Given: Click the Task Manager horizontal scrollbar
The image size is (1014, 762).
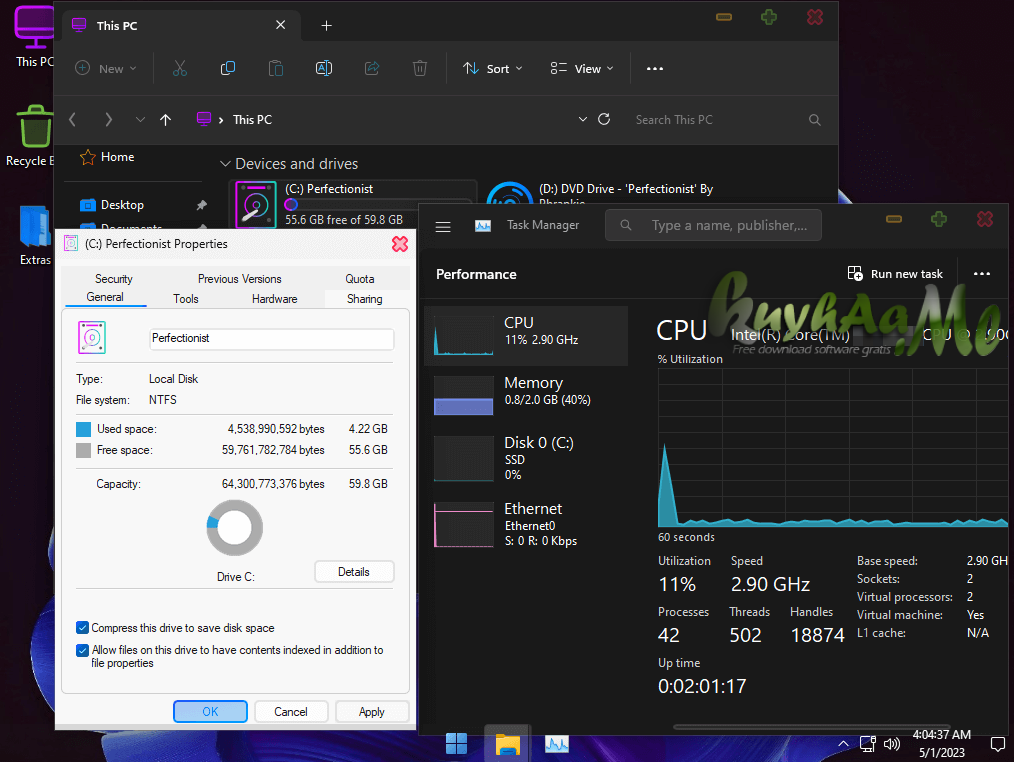Looking at the screenshot, I should pyautogui.click(x=811, y=727).
